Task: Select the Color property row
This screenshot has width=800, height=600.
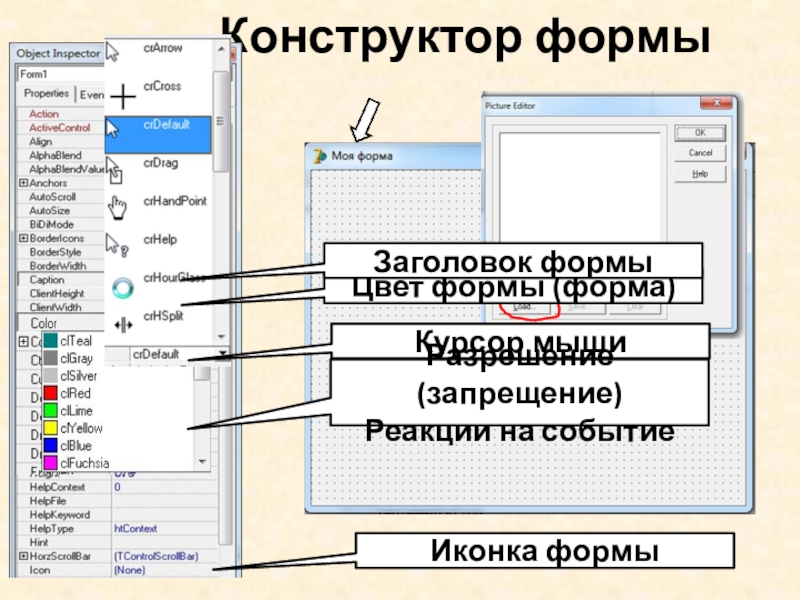Action: (x=61, y=323)
